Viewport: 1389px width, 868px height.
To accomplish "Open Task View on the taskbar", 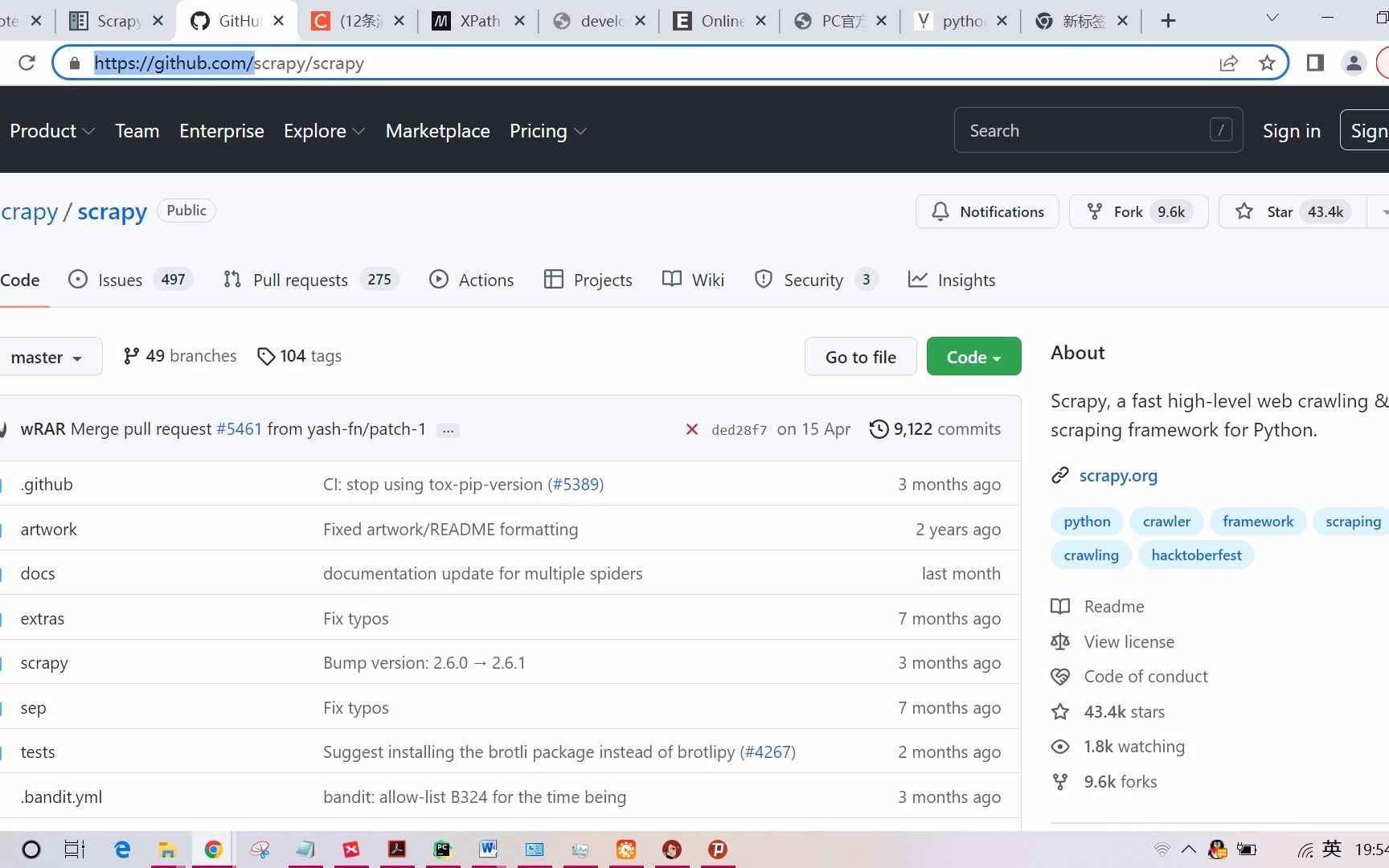I will tap(75, 850).
